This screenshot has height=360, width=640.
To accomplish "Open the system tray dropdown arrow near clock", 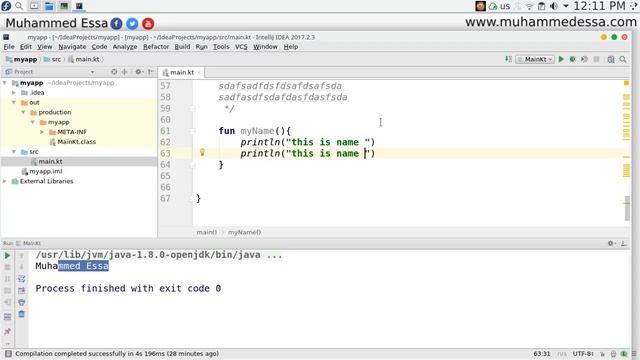I will tap(565, 6).
